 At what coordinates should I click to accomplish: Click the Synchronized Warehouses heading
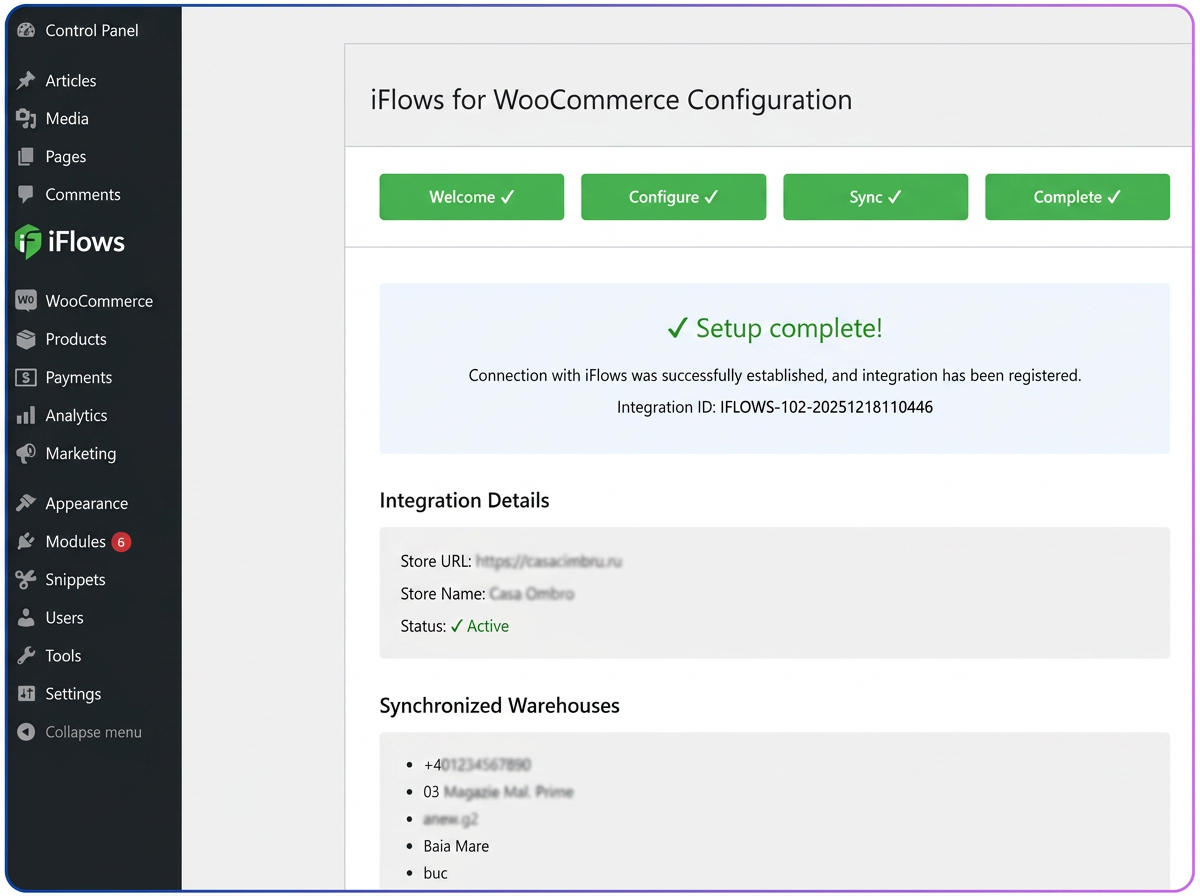pos(500,706)
